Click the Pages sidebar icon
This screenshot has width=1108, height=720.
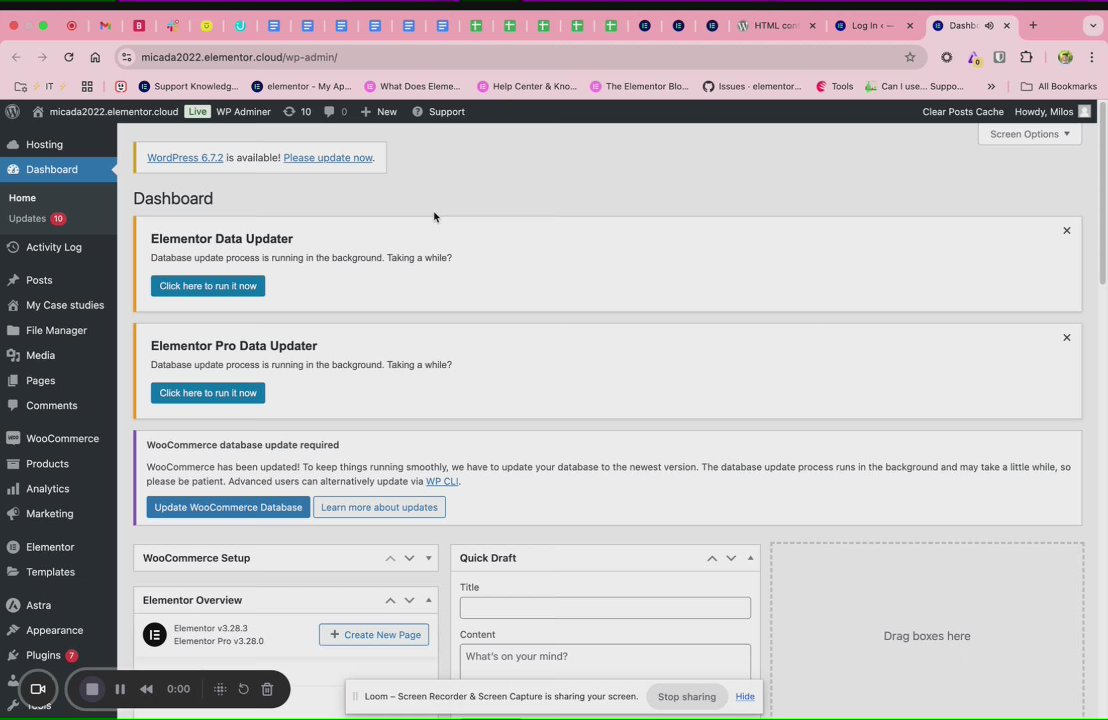tap(13, 381)
